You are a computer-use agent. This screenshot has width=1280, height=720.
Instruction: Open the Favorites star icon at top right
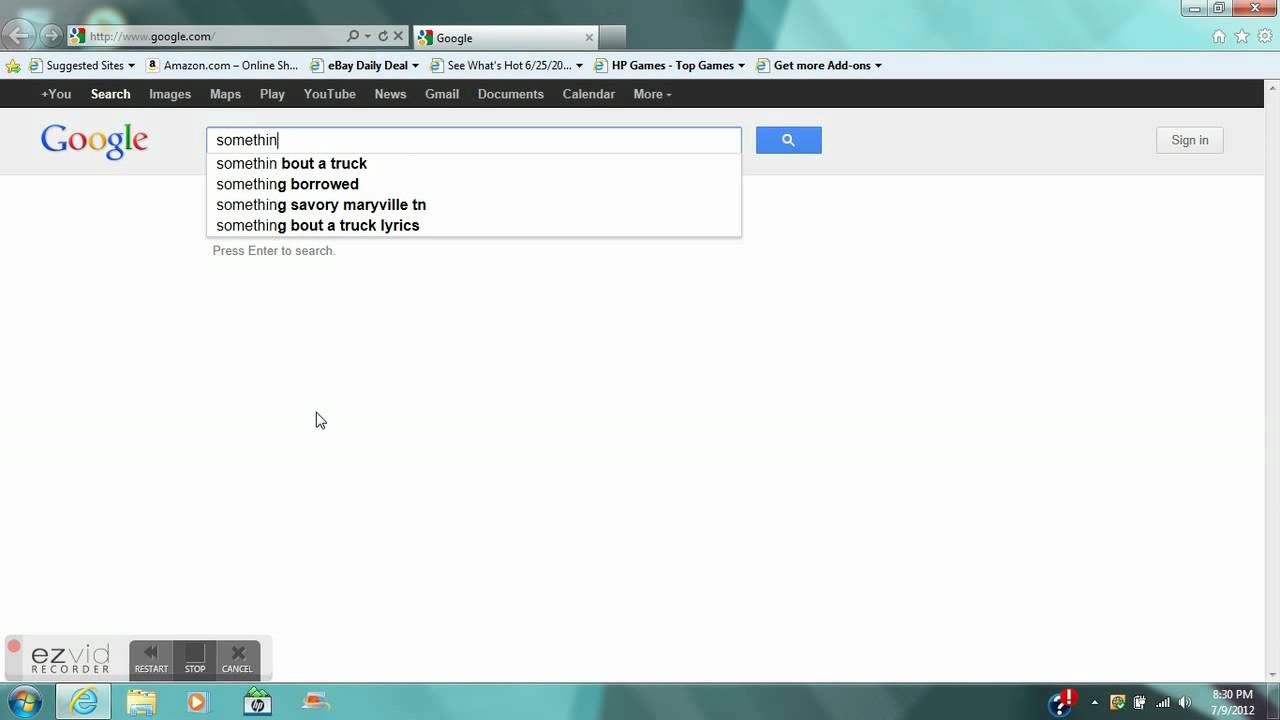(x=1242, y=36)
